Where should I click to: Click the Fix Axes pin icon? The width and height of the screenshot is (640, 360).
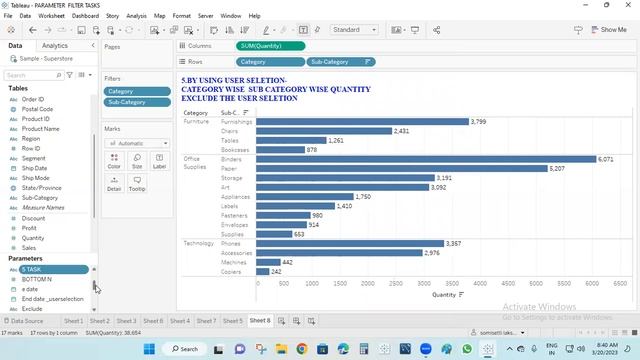point(318,30)
